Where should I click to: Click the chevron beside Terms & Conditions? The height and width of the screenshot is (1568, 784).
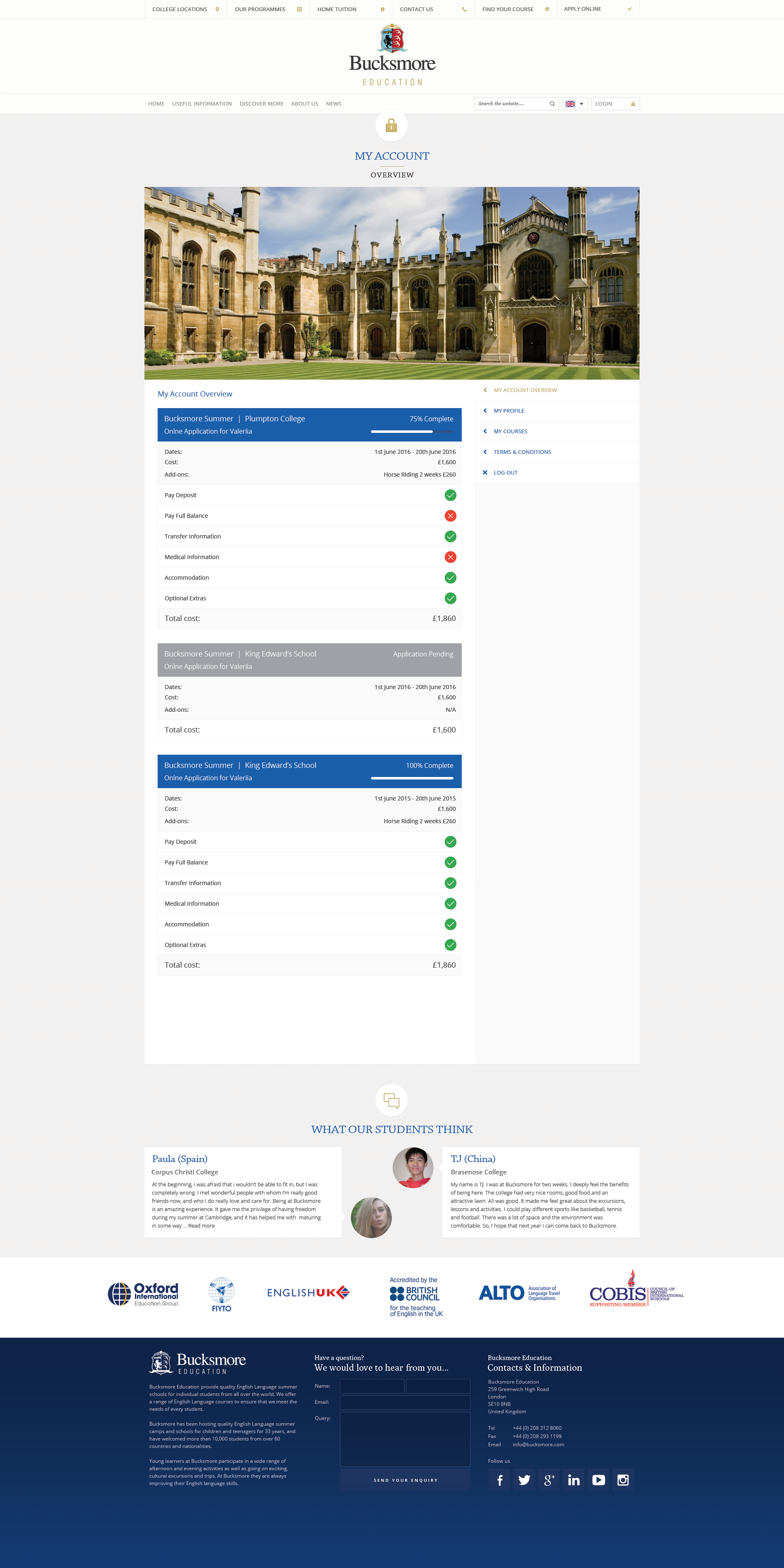(485, 452)
